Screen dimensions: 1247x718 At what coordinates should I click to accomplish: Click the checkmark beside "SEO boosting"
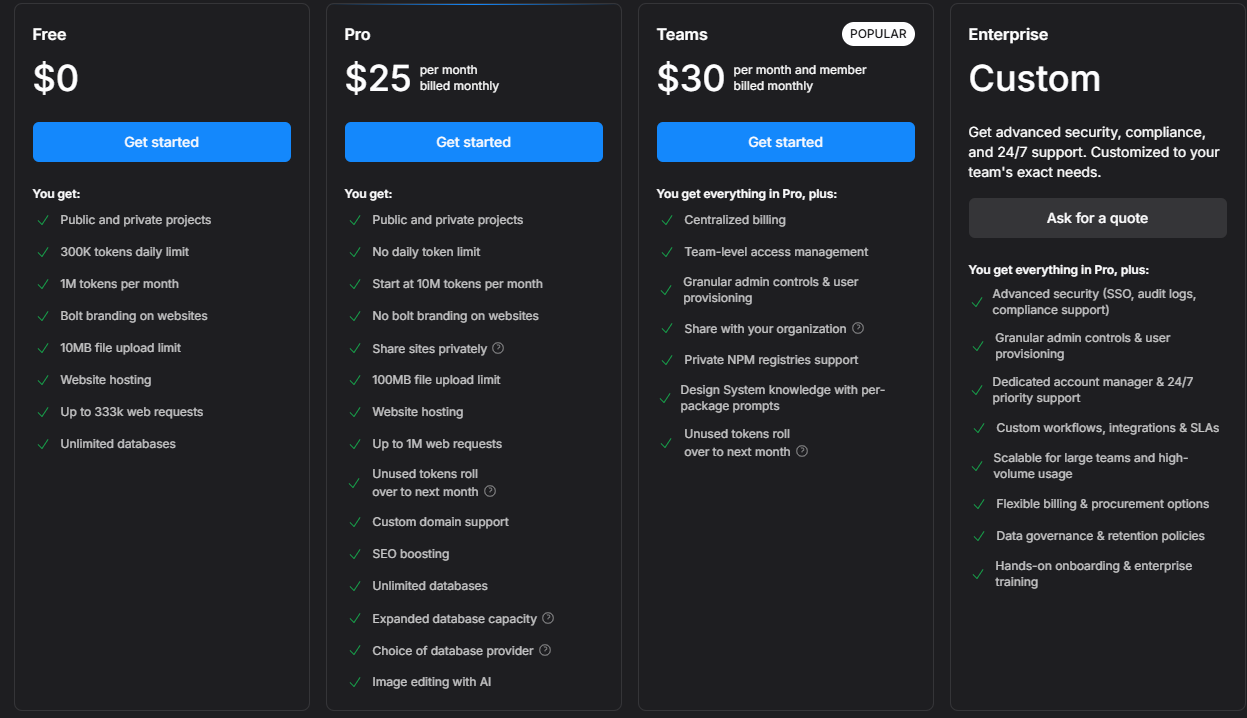click(x=355, y=553)
